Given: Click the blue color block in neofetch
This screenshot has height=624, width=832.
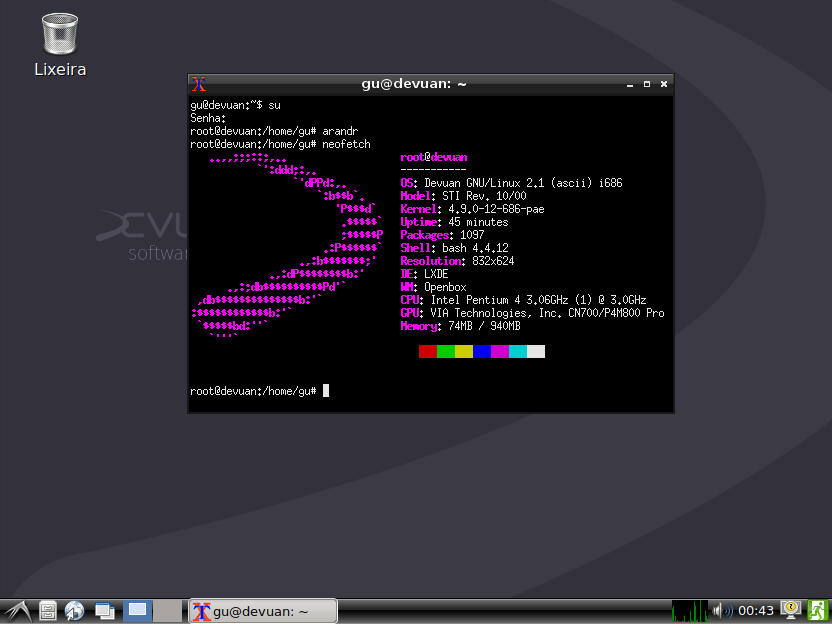Looking at the screenshot, I should point(482,351).
